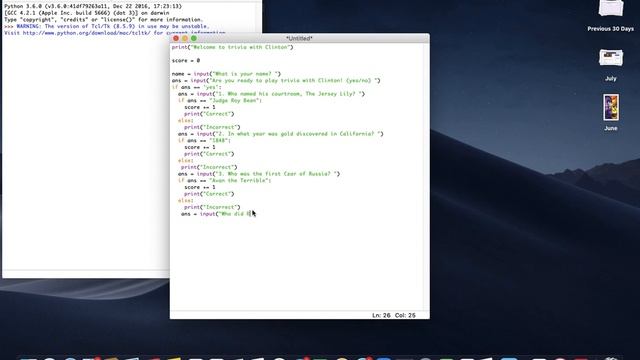
Task: Click the Tcl/Tk WARNING line in shell
Action: pyautogui.click(x=106, y=26)
